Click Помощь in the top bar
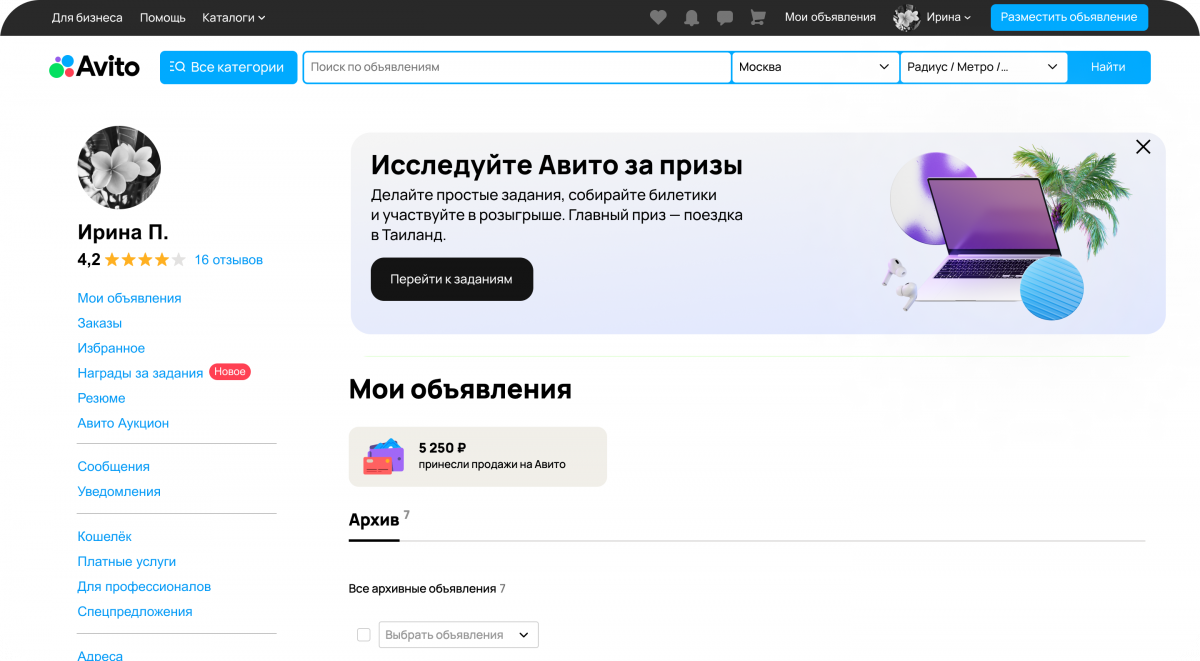This screenshot has width=1200, height=661. tap(163, 17)
